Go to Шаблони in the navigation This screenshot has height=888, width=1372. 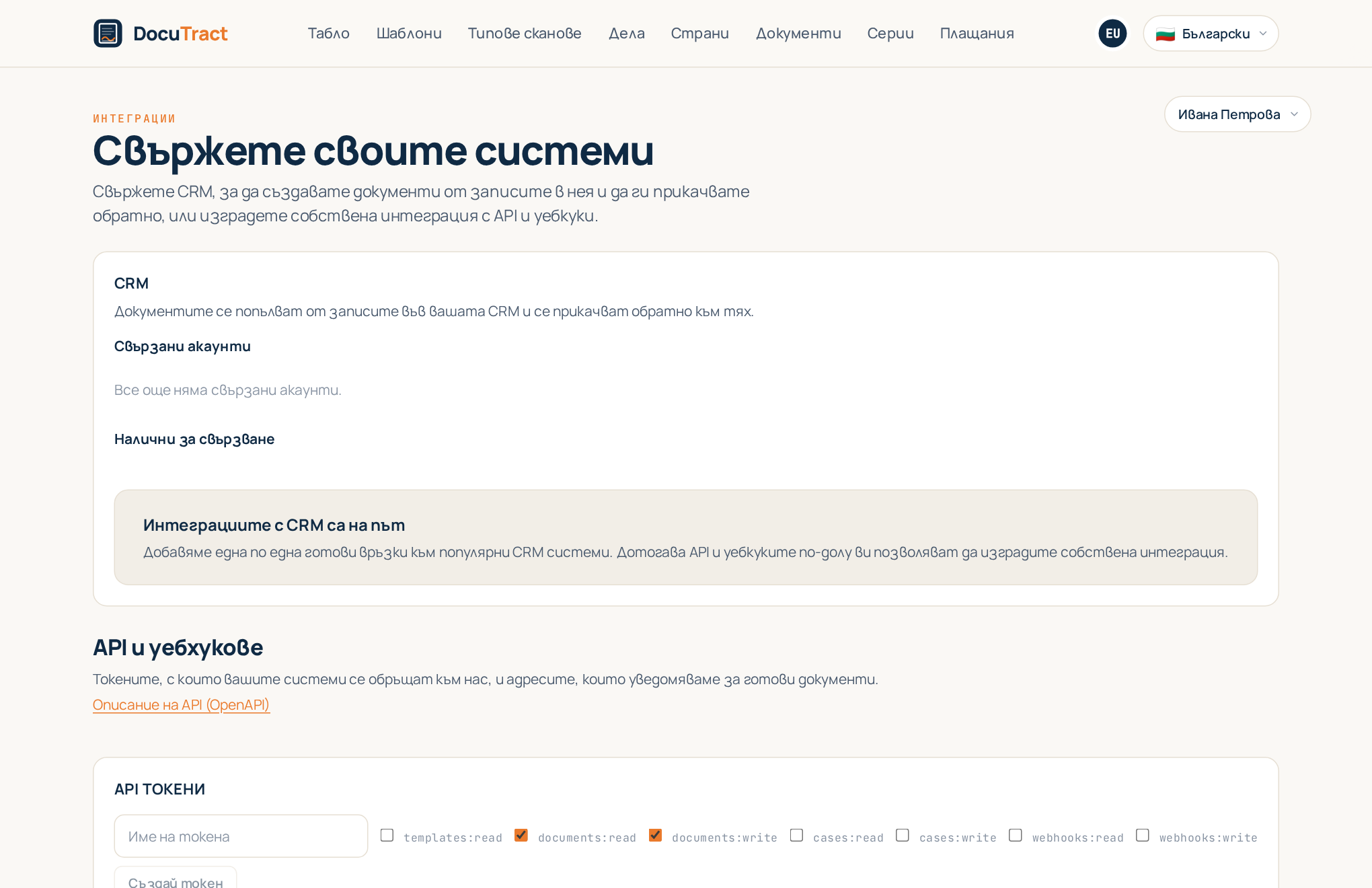[x=409, y=33]
